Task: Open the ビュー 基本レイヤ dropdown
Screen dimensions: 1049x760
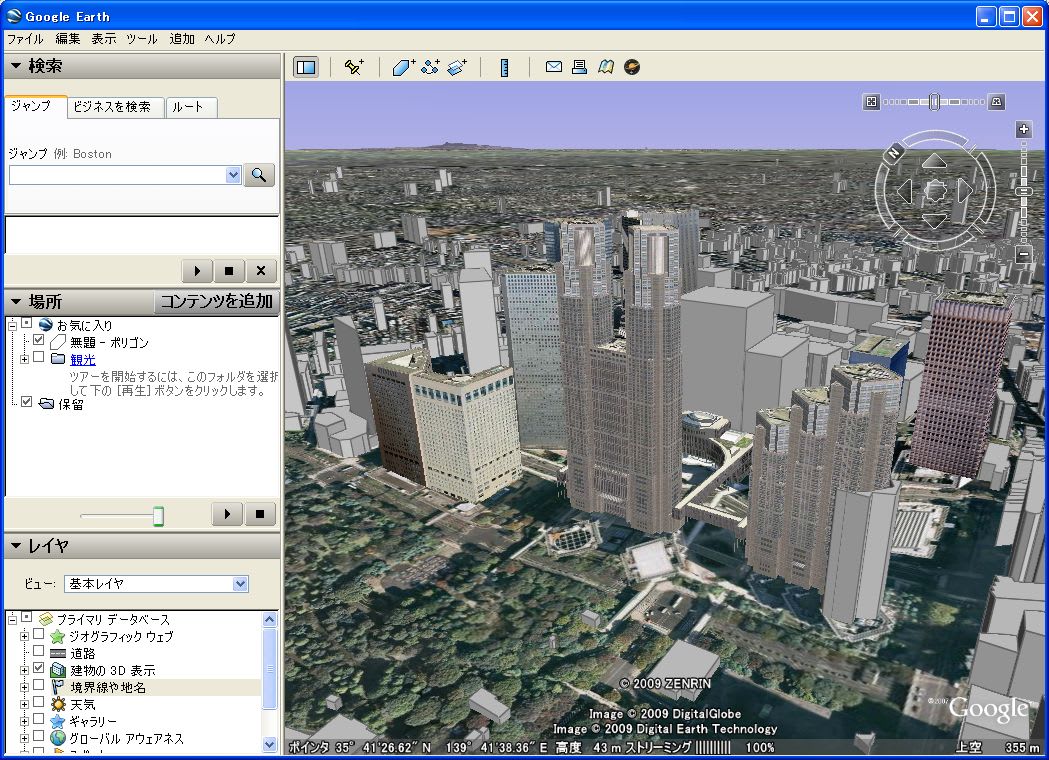Action: tap(240, 584)
